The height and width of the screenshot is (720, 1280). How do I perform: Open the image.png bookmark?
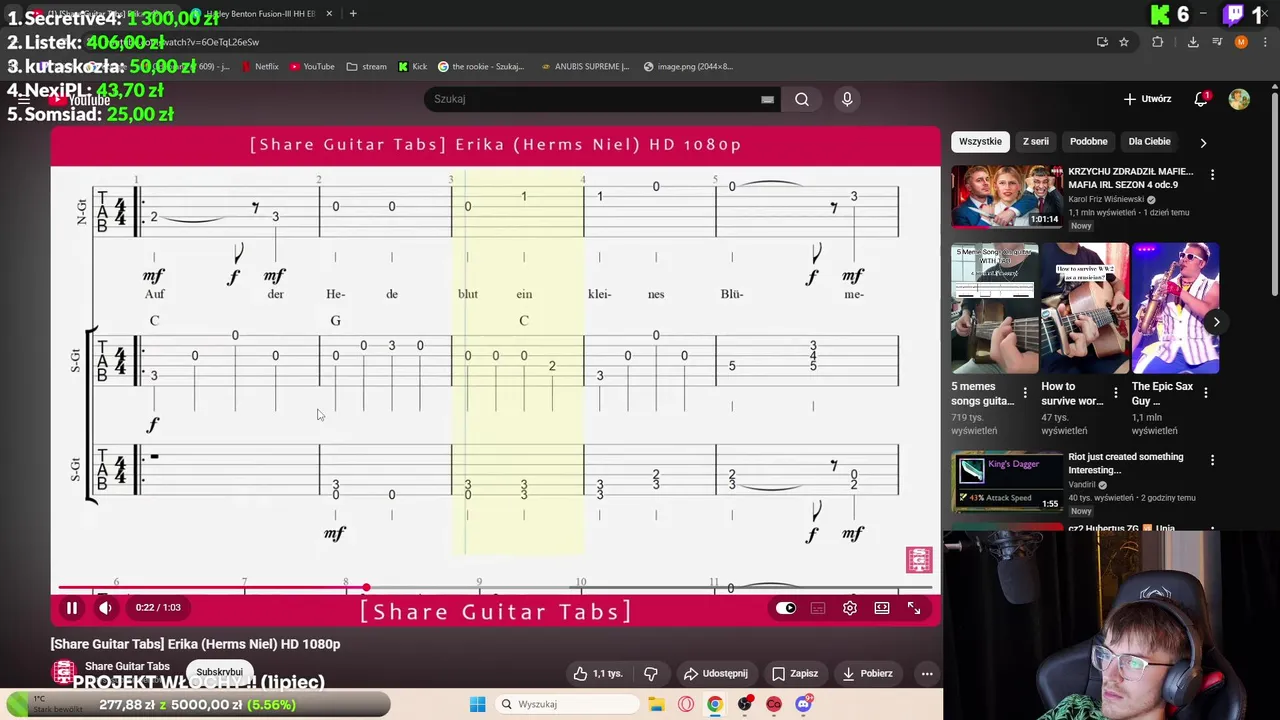click(x=688, y=67)
